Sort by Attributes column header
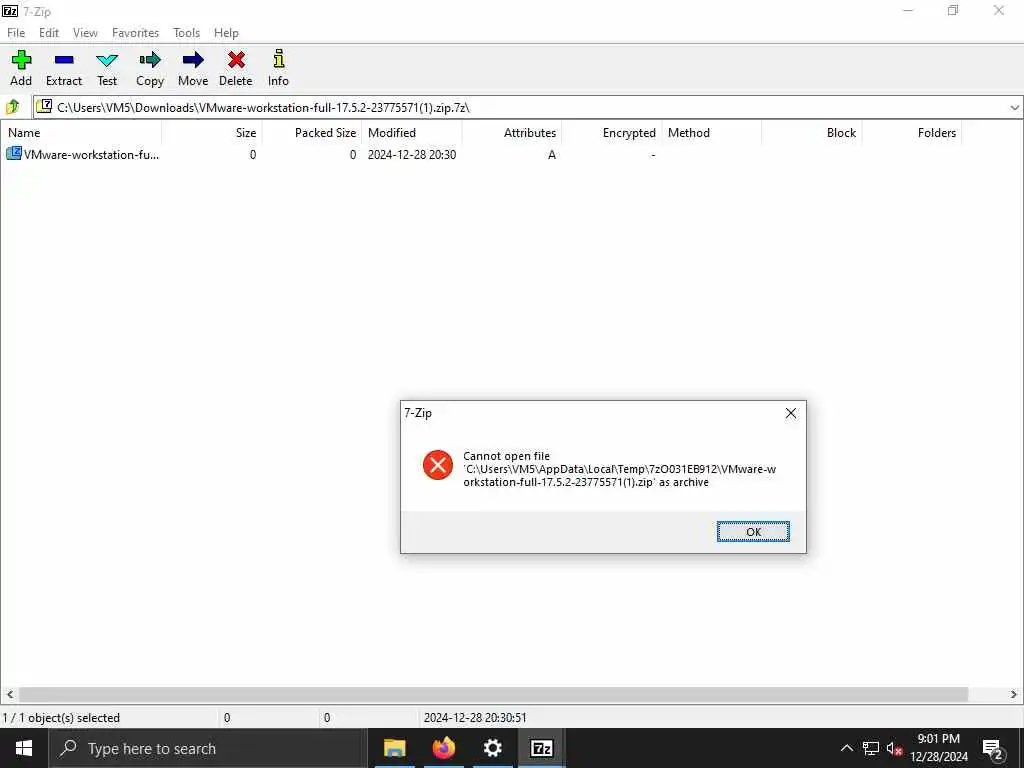The height and width of the screenshot is (768, 1024). [x=512, y=133]
